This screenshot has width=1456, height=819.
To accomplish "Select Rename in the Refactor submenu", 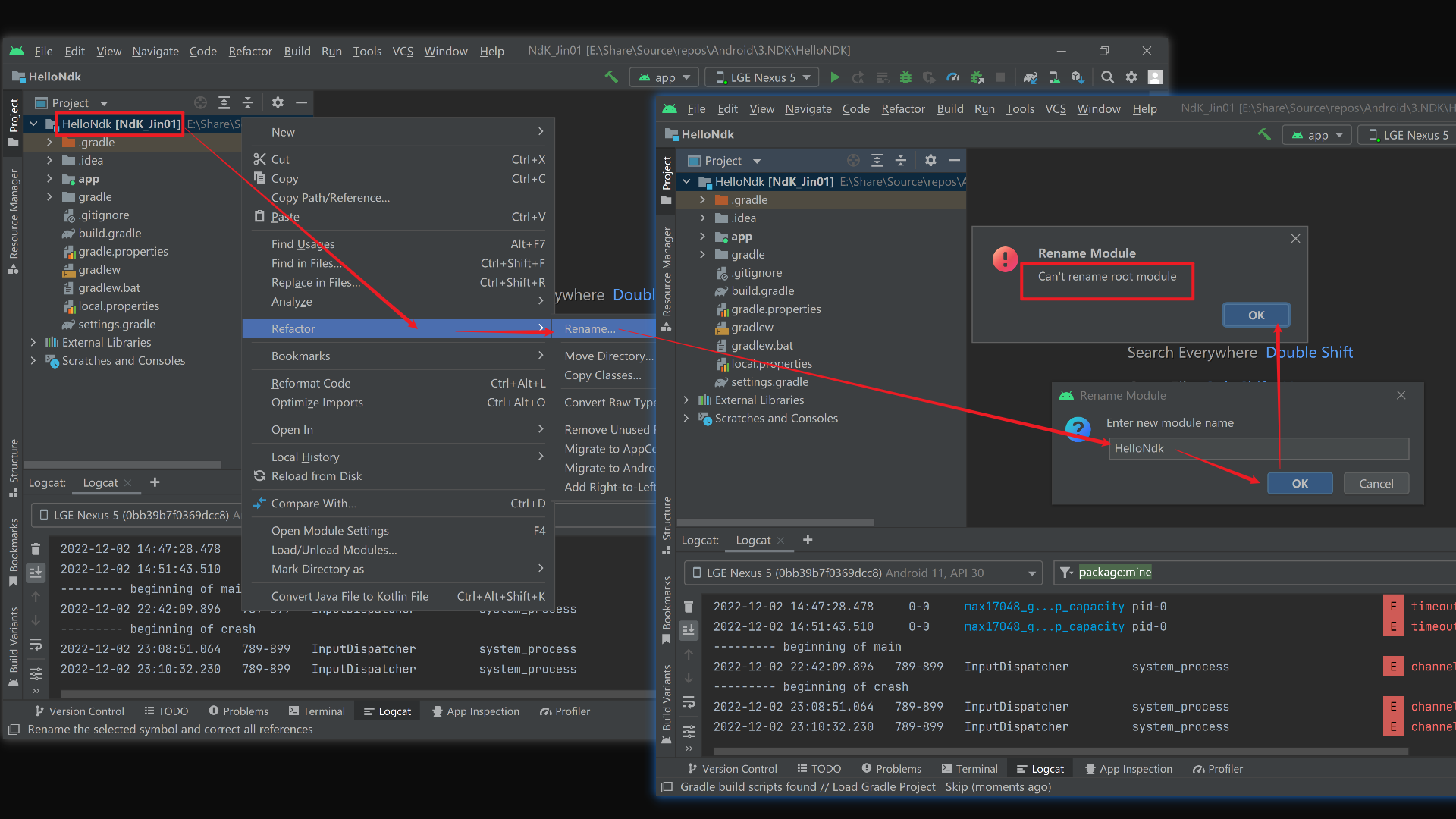I will coord(589,329).
